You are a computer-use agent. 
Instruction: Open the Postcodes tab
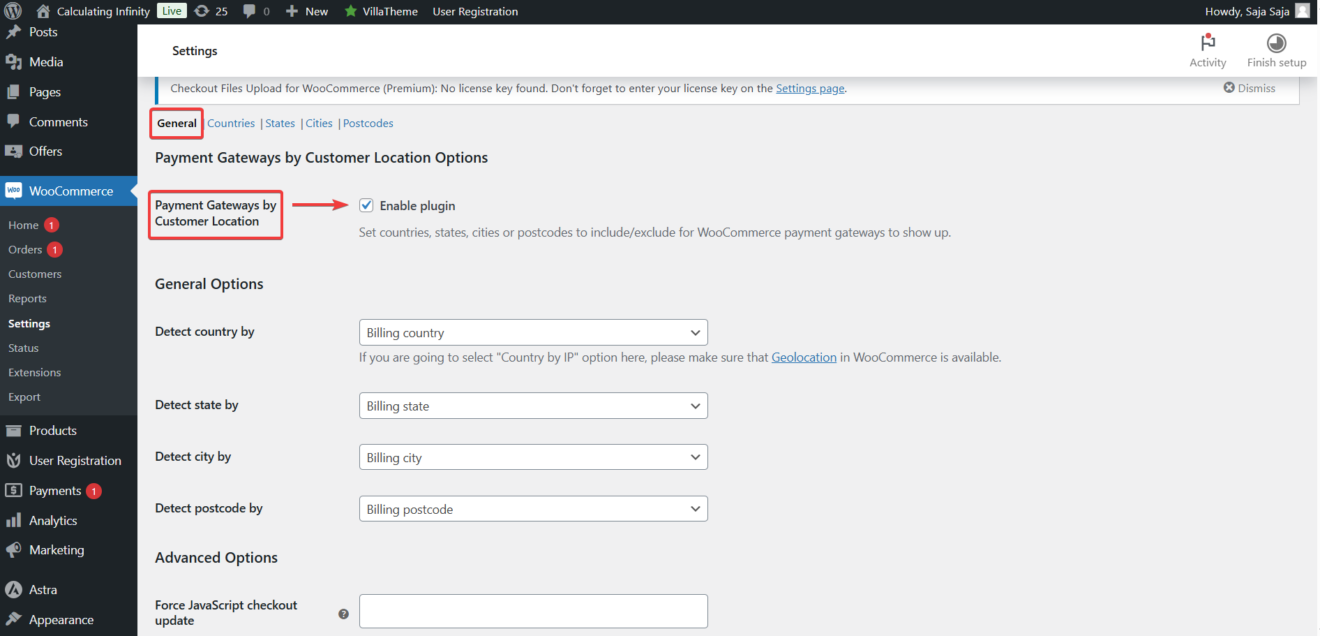368,122
